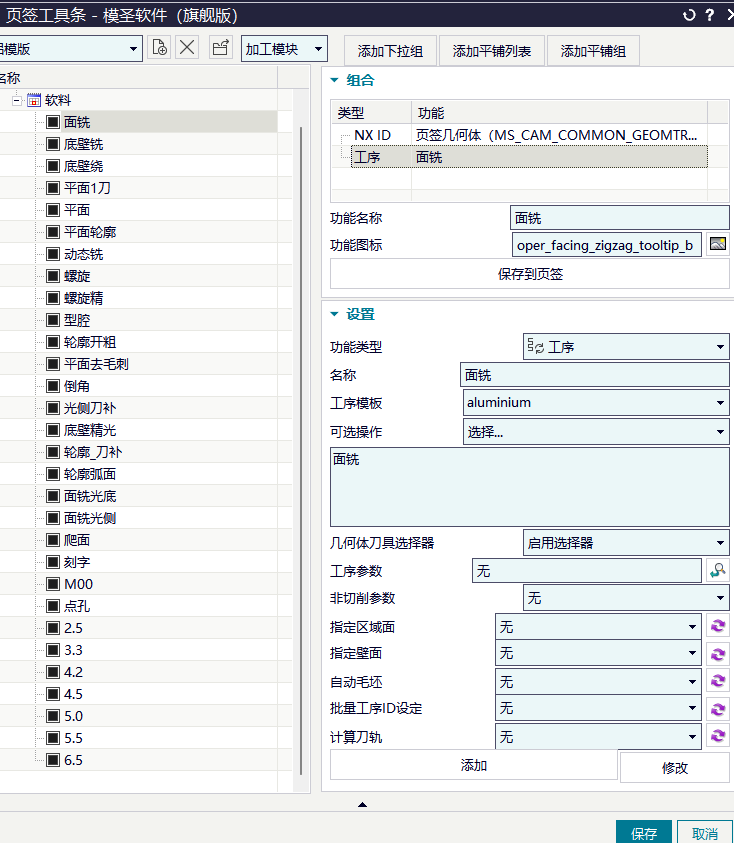Click the 添加下拉组 button
The width and height of the screenshot is (734, 843).
click(390, 51)
